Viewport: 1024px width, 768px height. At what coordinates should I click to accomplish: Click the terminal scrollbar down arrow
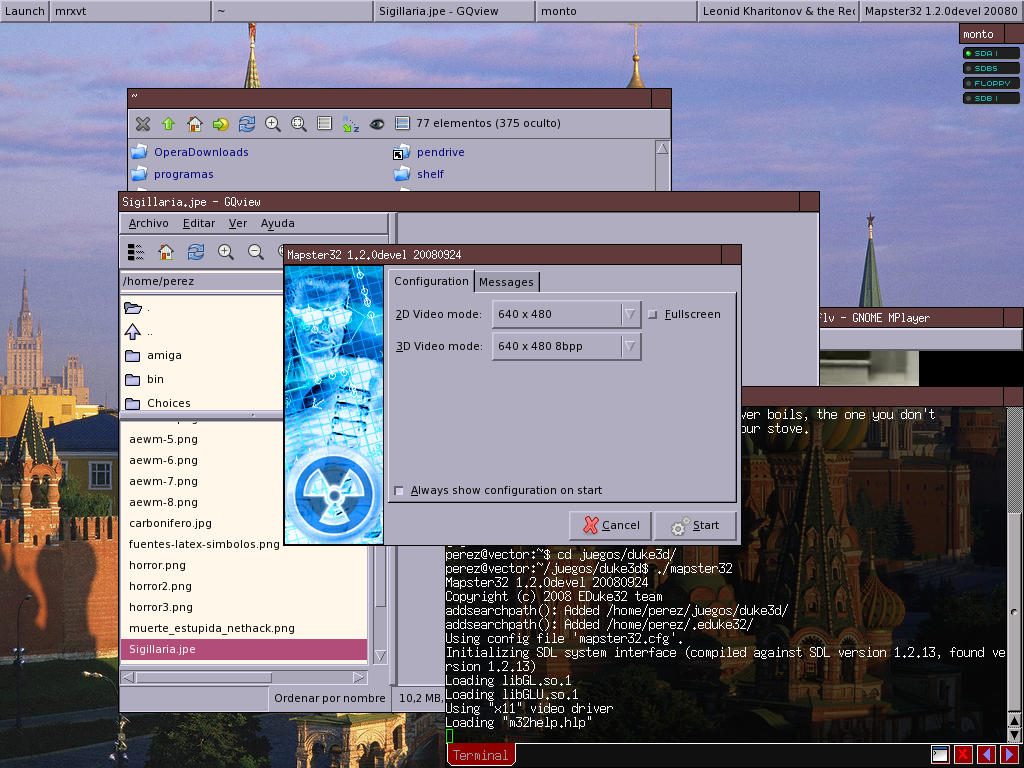(1014, 734)
